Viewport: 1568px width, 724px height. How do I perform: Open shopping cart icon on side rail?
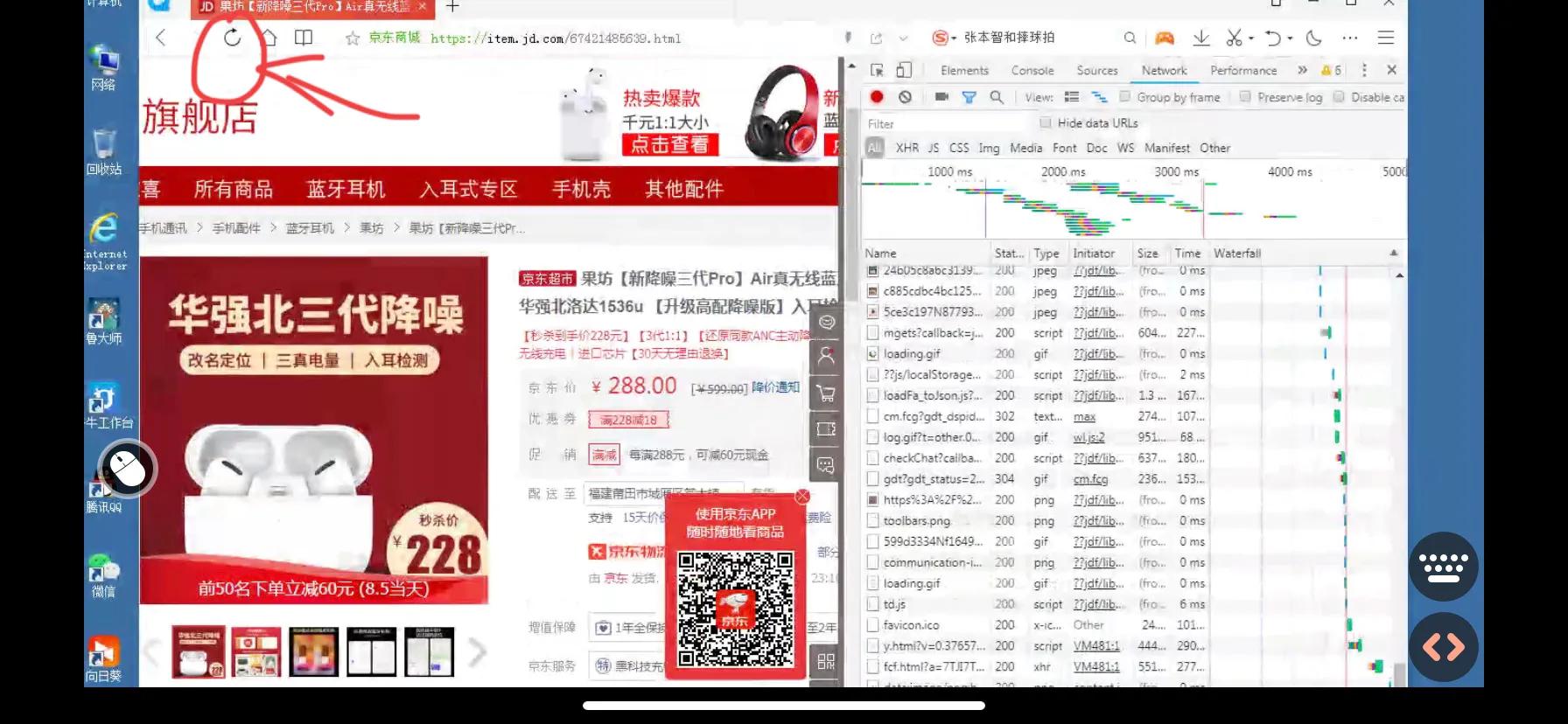pos(826,393)
